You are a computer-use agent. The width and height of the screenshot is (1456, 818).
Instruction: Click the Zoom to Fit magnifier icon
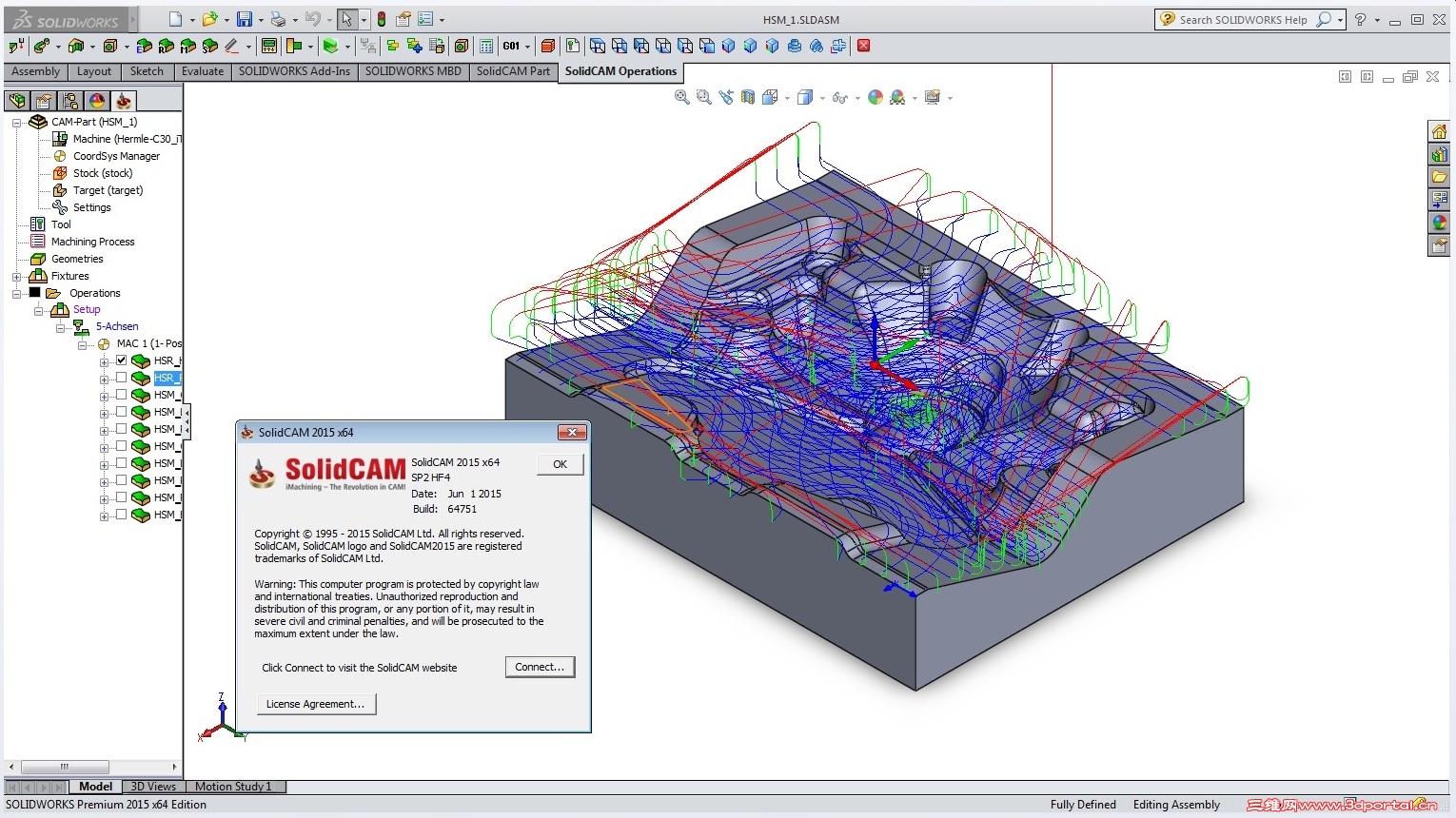681,97
